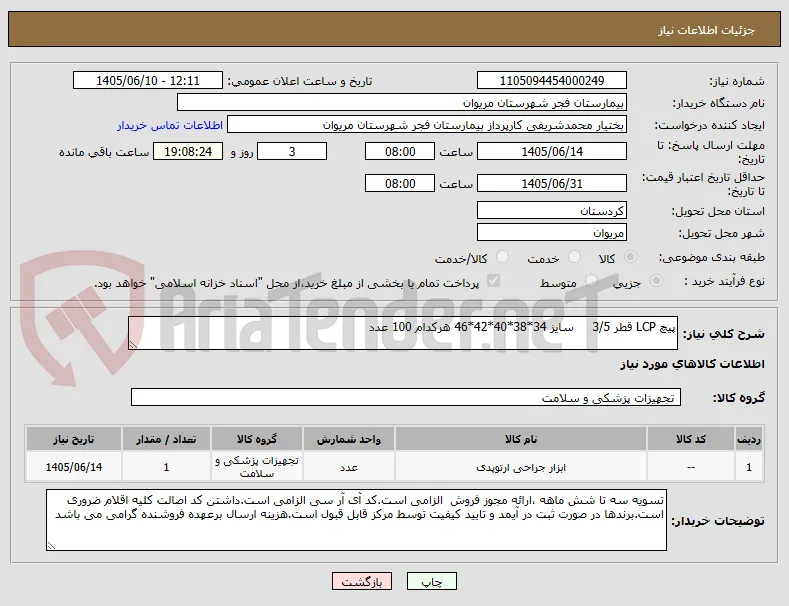Screen dimensions: 789x606
Task: Click the چاپ (print) button
Action: (x=432, y=582)
